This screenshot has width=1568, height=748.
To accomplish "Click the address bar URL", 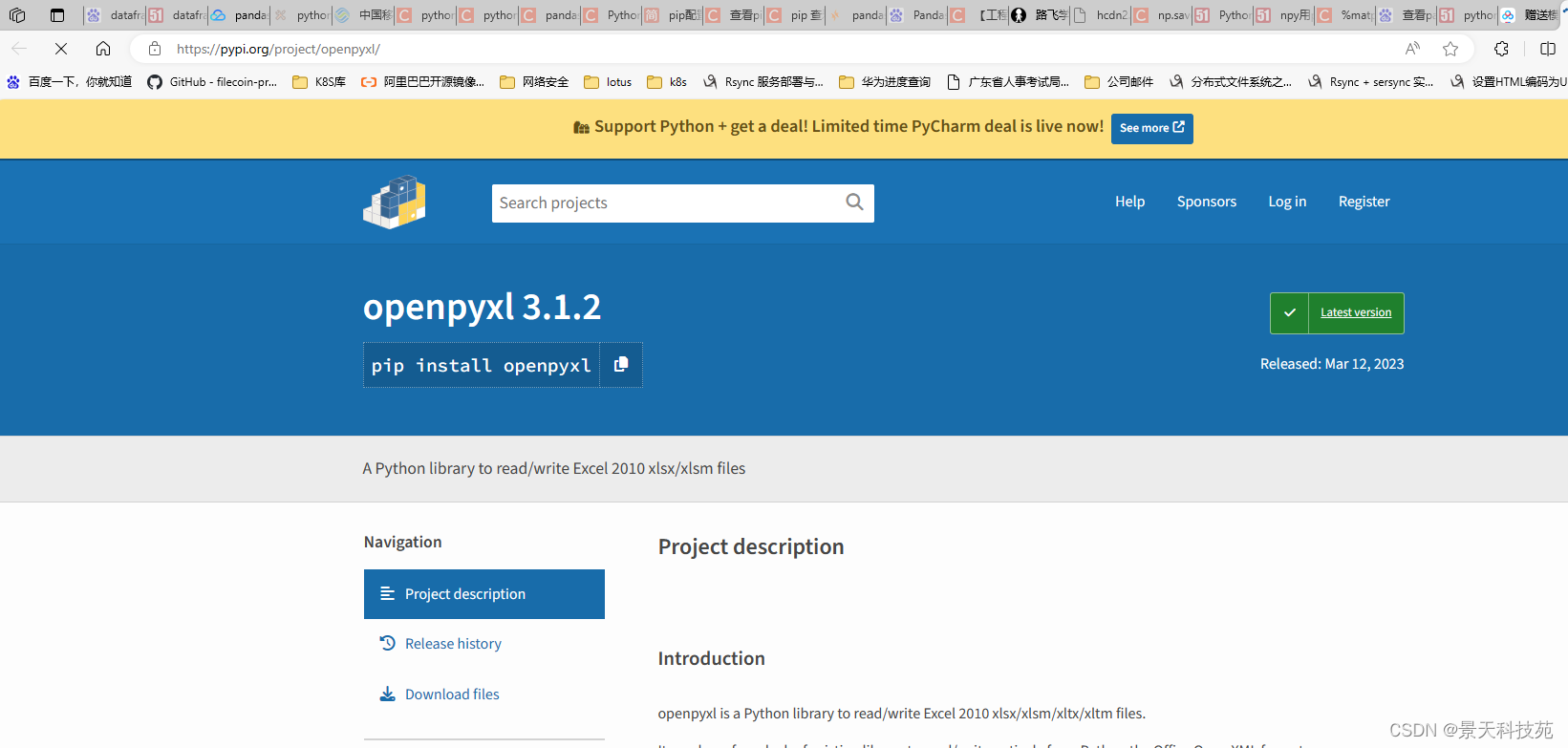I will [x=278, y=49].
